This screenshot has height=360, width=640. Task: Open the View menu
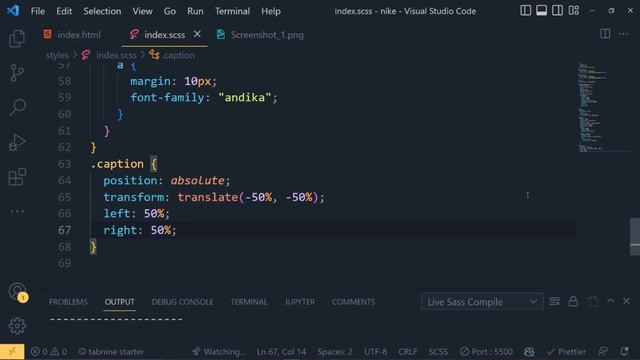pos(142,11)
